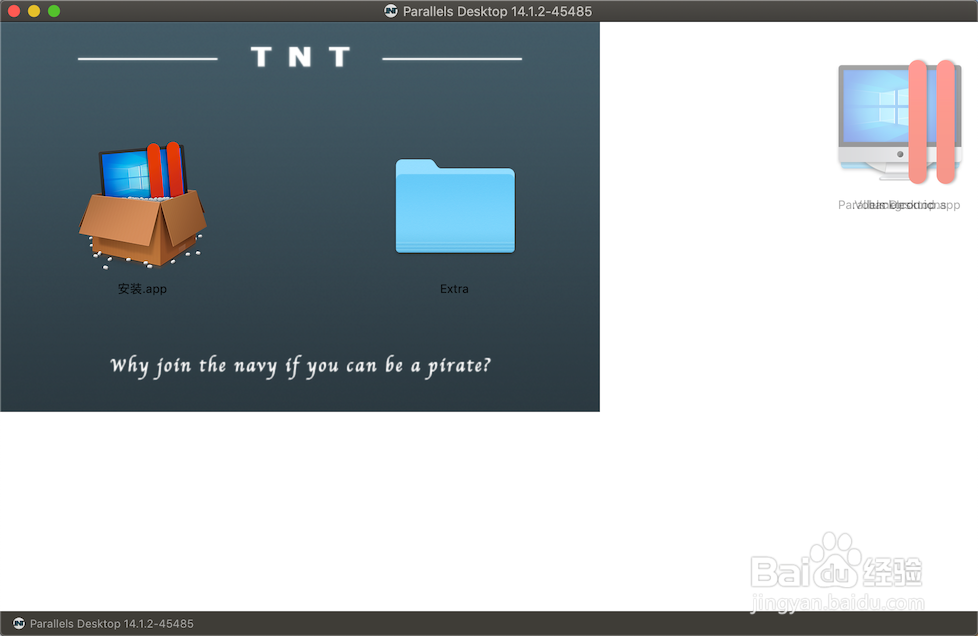Close the window with the red button
The image size is (978, 636).
tap(14, 11)
